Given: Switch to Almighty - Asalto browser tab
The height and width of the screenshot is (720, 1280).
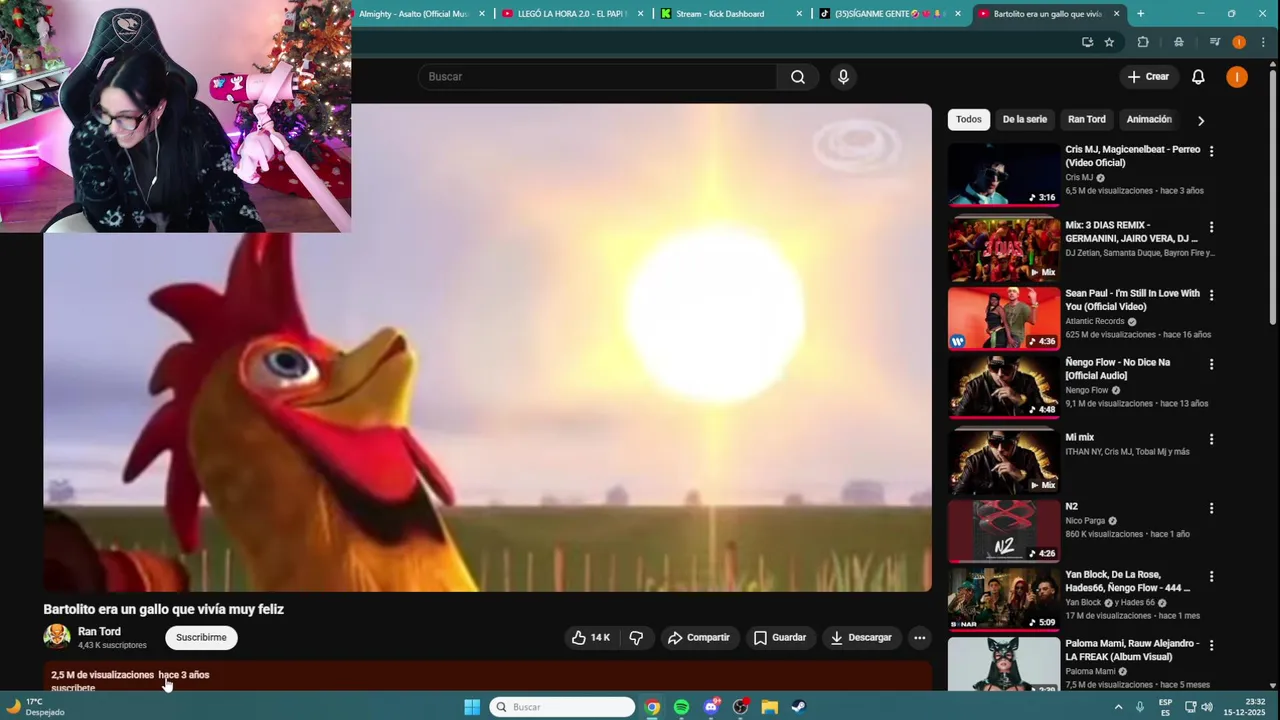Looking at the screenshot, I should coord(413,14).
